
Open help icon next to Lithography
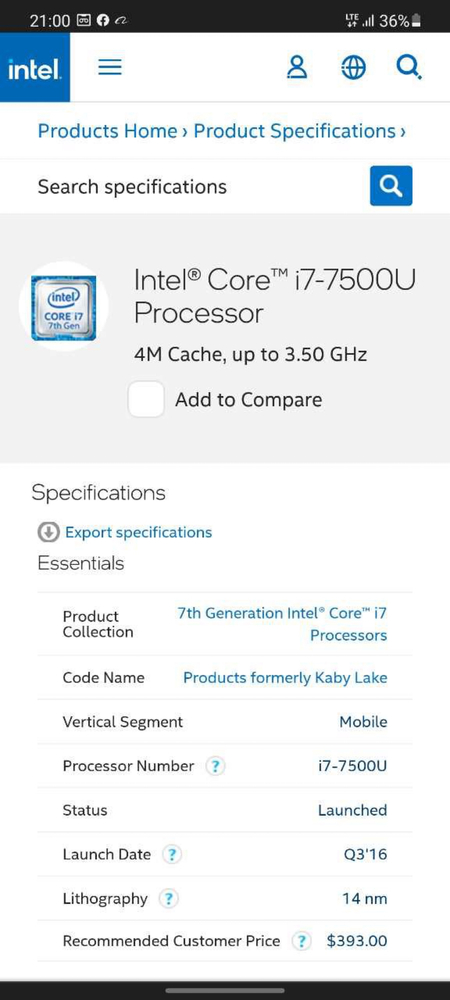pos(168,899)
